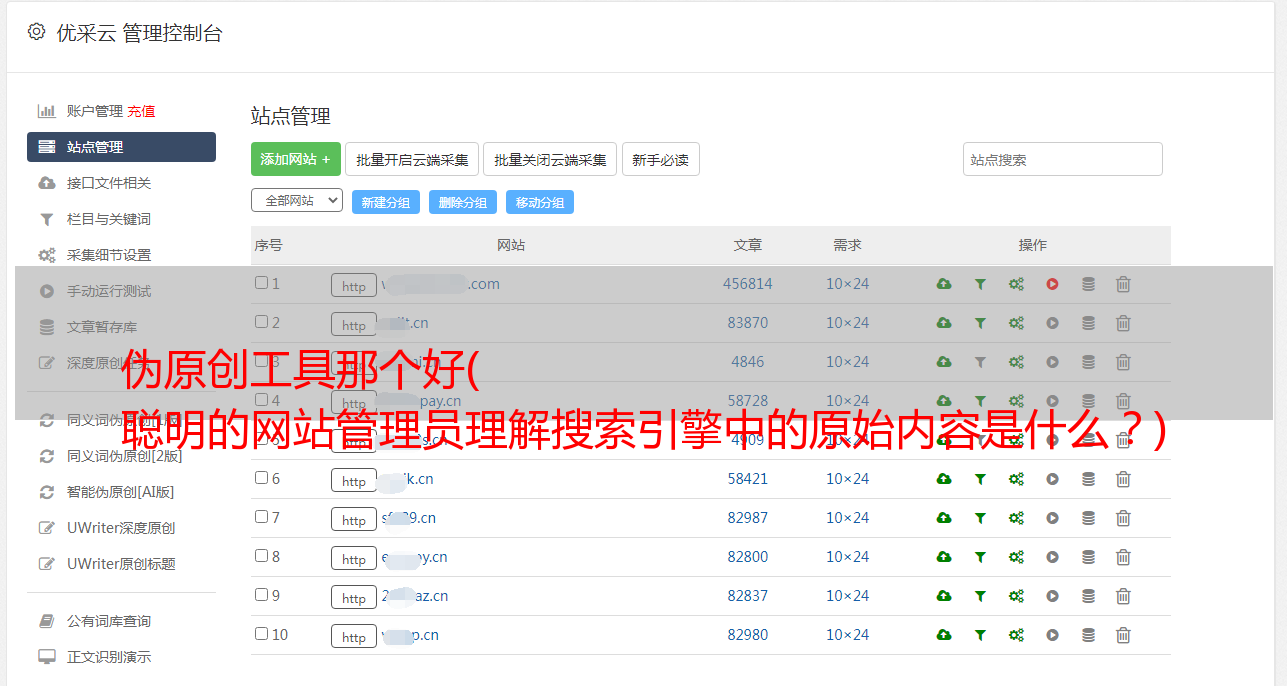Screen dimensions: 1287x686
Task: Click the 删除分组 button
Action: click(x=463, y=202)
